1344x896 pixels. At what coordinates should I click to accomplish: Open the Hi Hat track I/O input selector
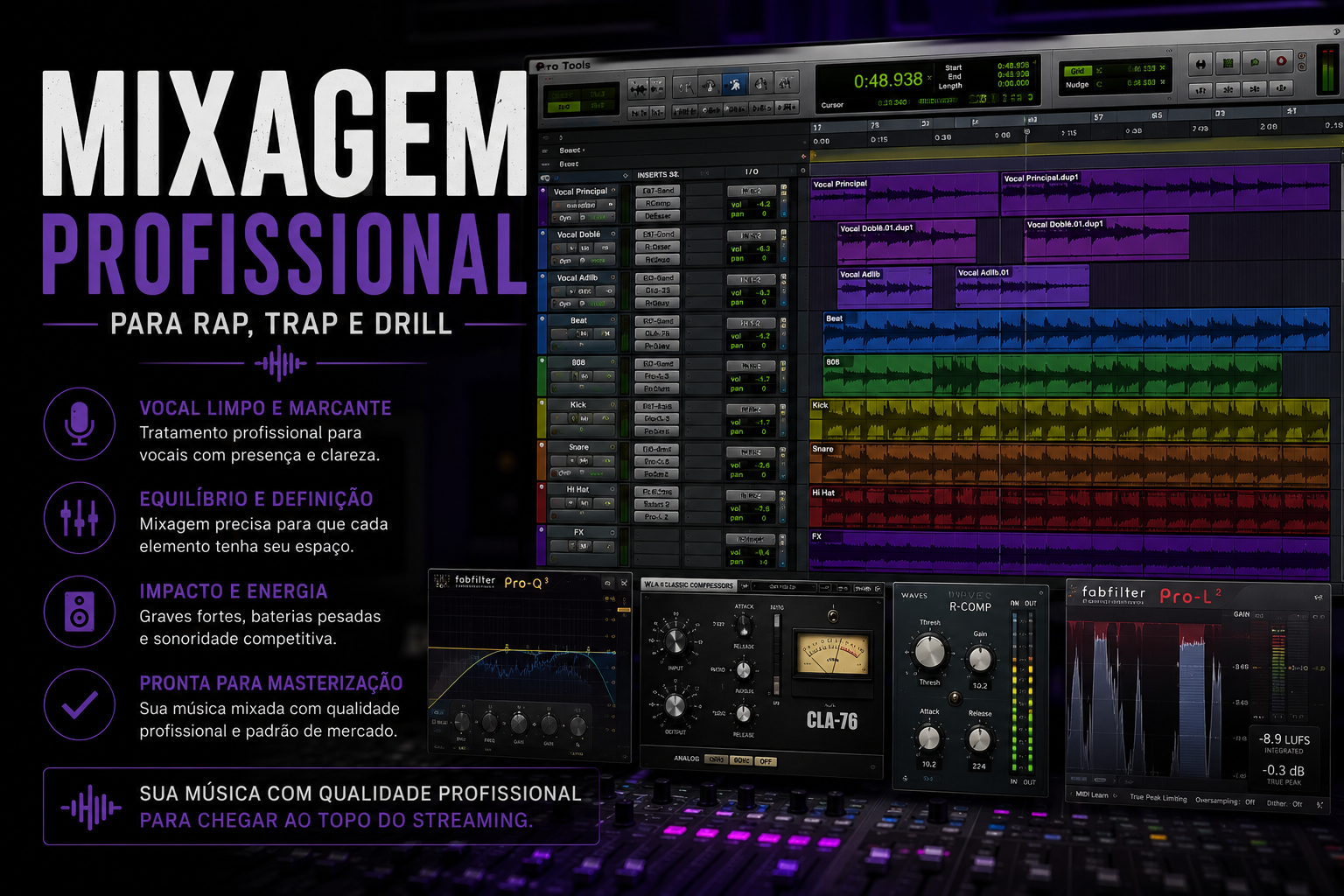751,495
